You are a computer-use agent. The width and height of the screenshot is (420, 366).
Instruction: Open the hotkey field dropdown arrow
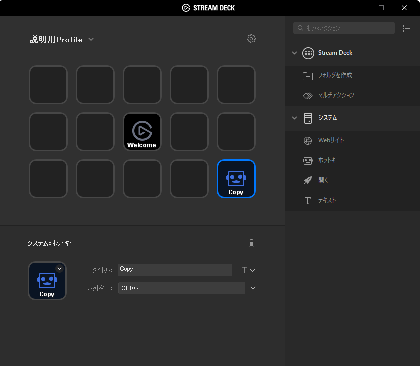click(x=253, y=288)
